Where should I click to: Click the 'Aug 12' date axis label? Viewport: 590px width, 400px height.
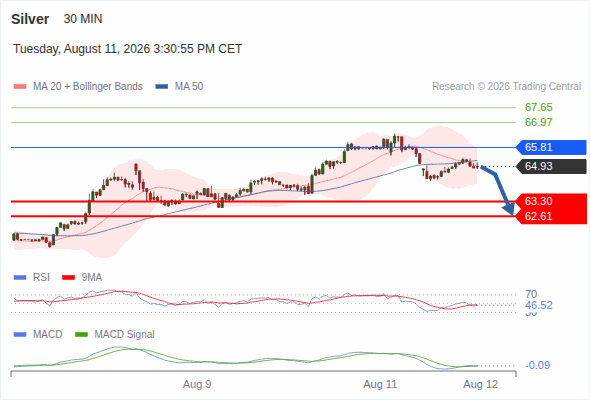click(481, 385)
